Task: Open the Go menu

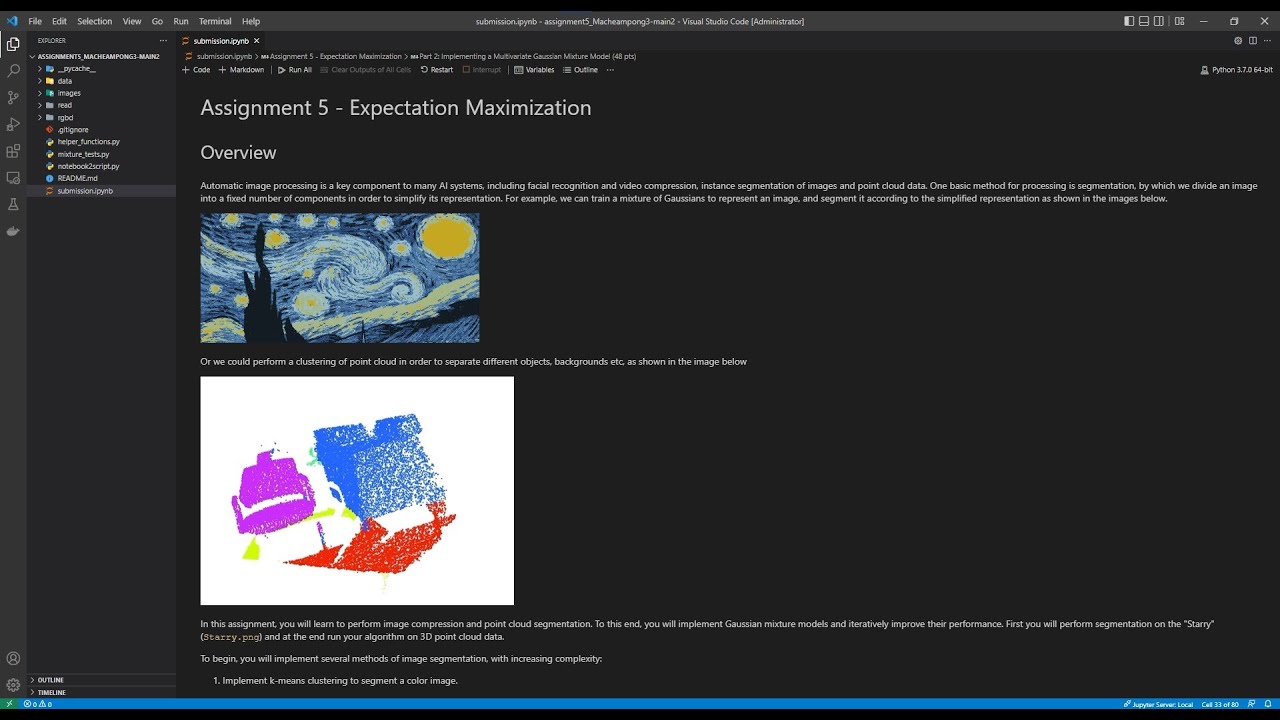Action: [157, 21]
